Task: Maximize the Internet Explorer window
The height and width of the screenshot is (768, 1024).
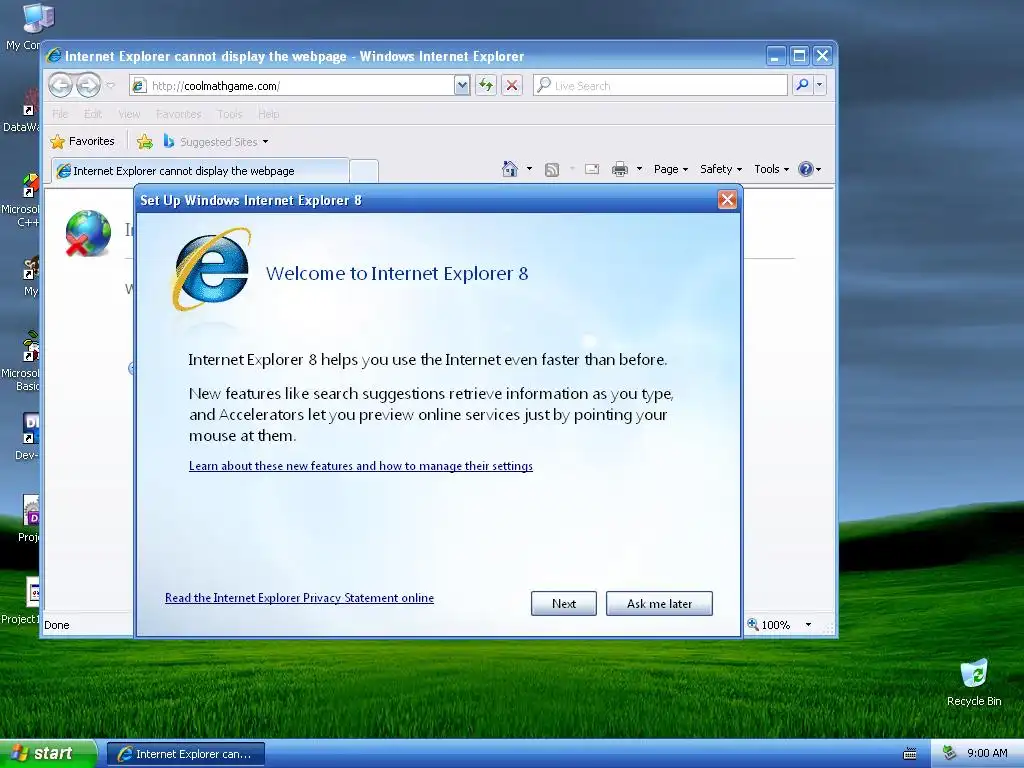Action: tap(799, 56)
